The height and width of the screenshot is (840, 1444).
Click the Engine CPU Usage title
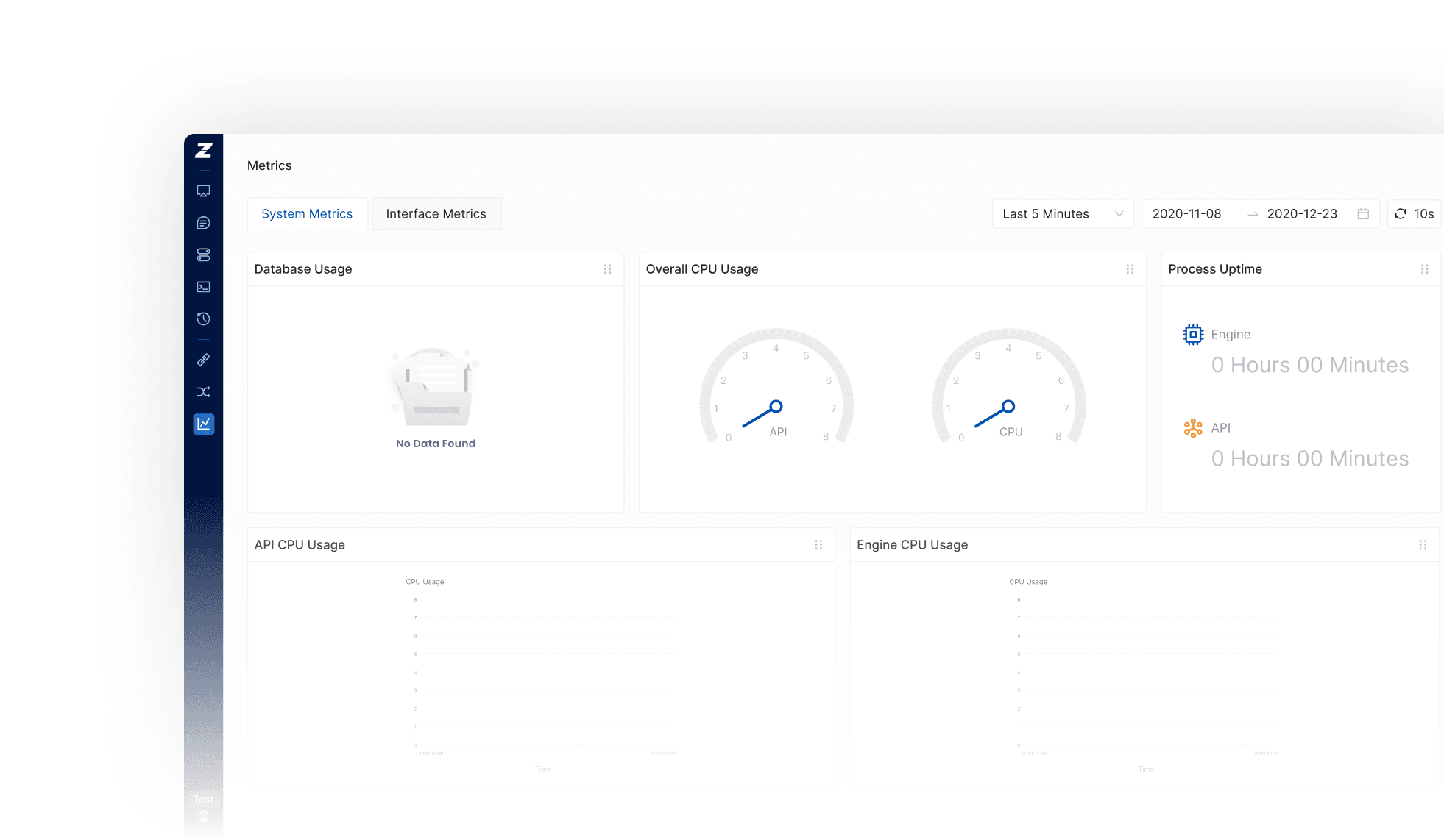click(913, 545)
